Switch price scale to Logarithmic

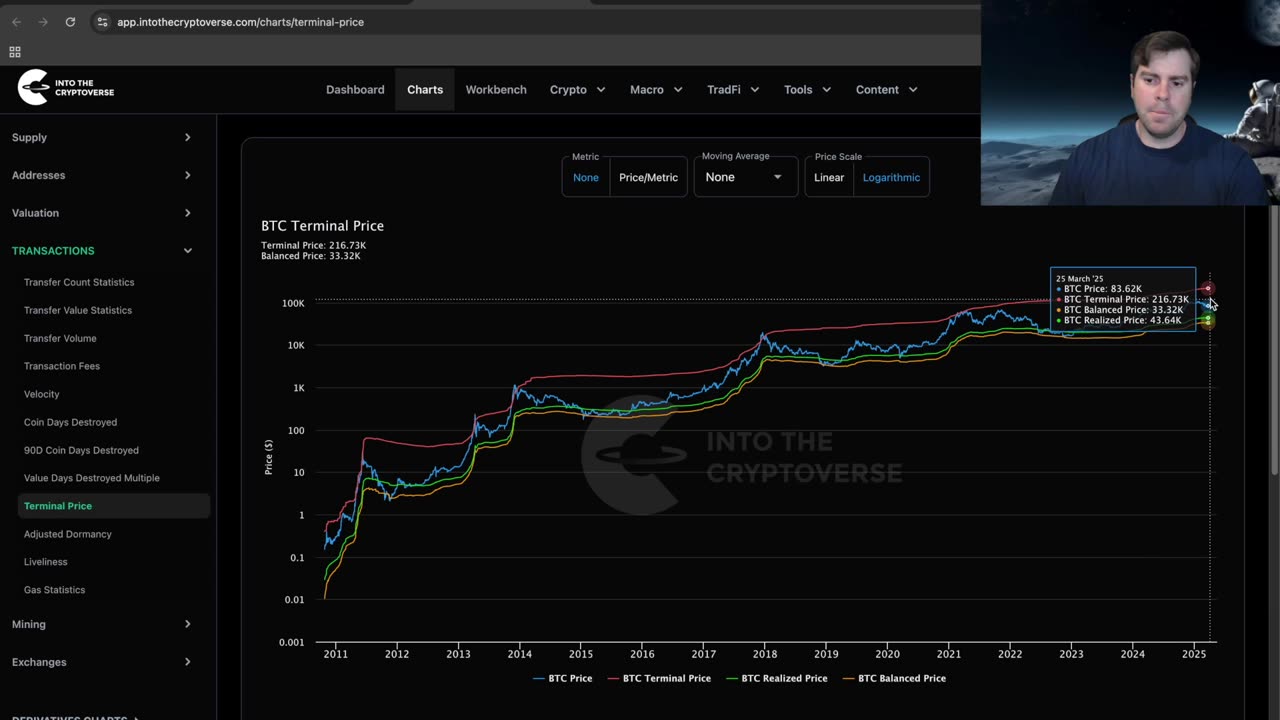coord(891,178)
